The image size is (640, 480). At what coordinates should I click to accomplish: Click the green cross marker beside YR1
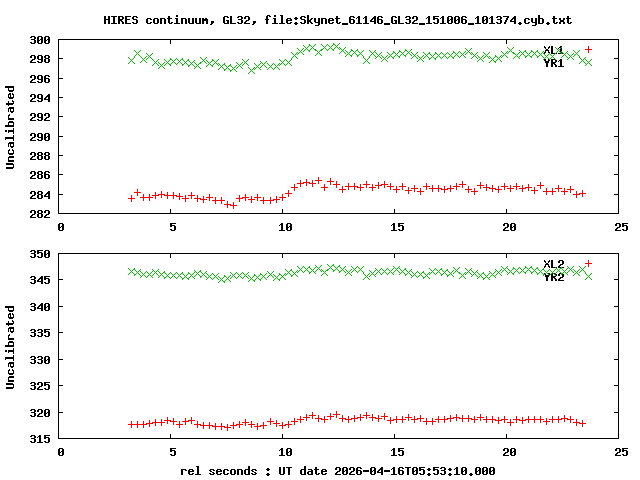pyautogui.click(x=588, y=62)
